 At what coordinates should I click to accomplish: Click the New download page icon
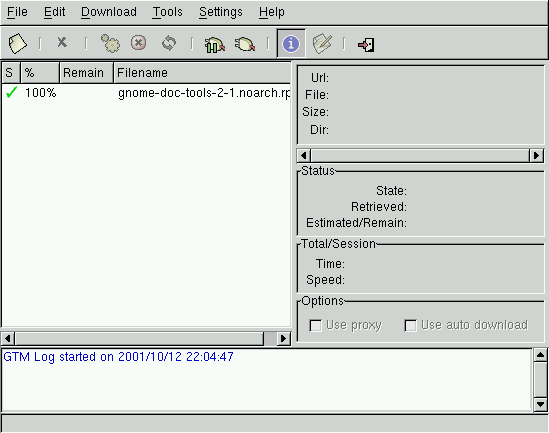(x=17, y=43)
